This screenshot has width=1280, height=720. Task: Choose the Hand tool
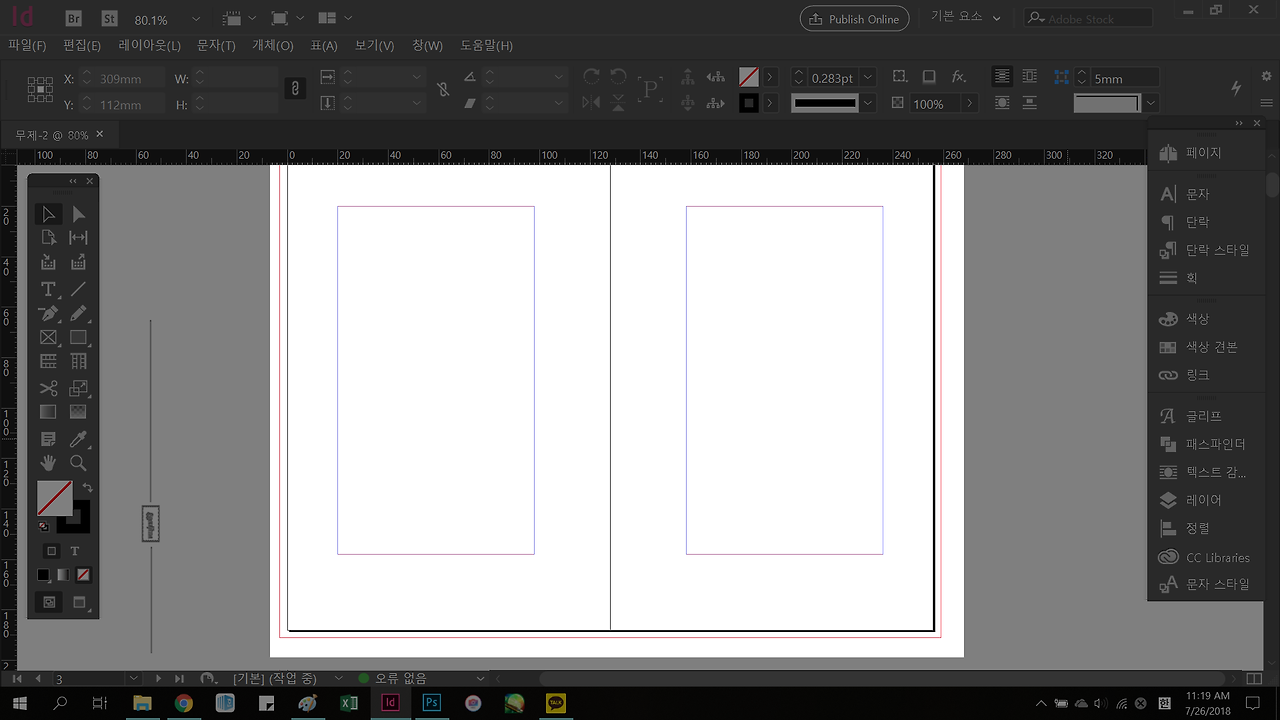(47, 463)
